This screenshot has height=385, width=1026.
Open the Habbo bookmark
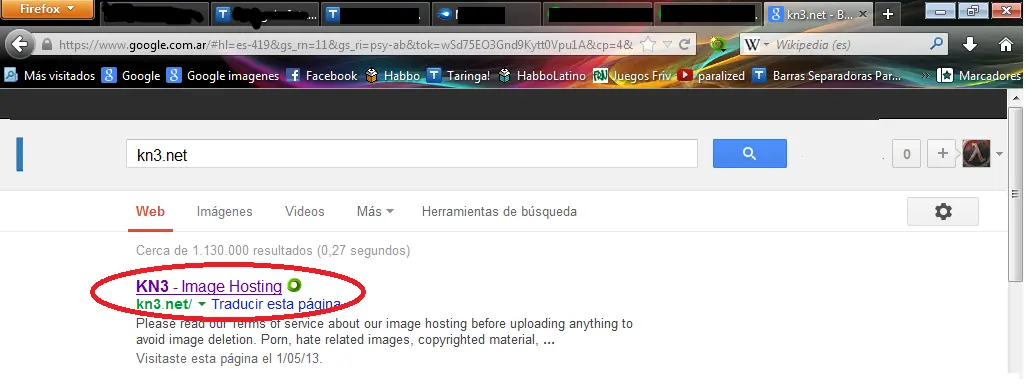tap(393, 76)
